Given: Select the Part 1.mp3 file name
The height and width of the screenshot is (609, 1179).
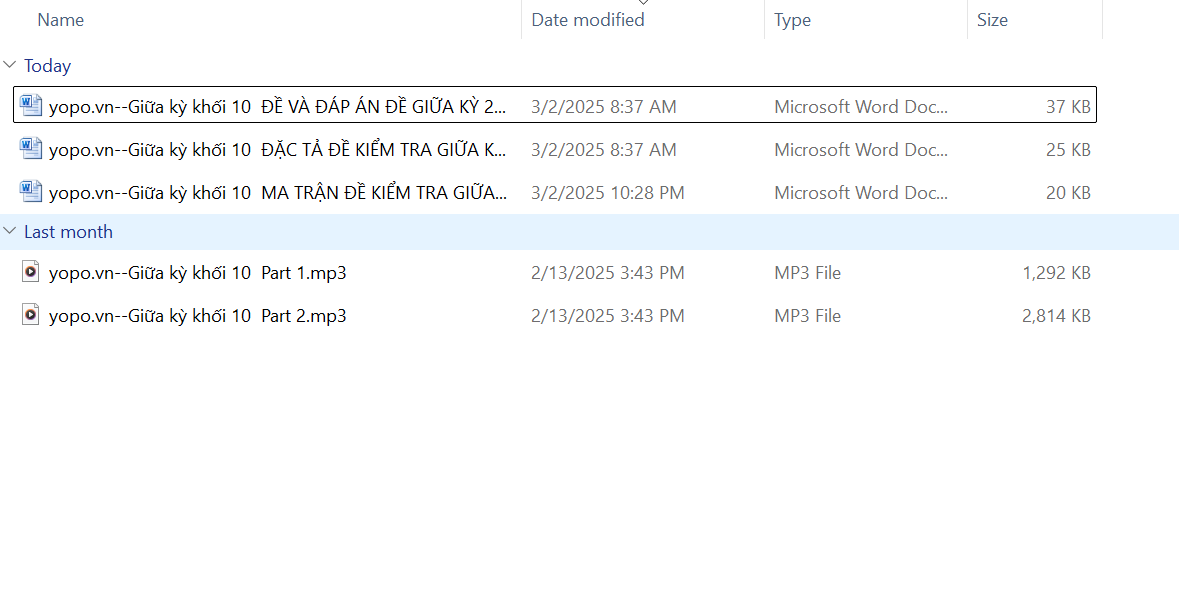Looking at the screenshot, I should [x=198, y=273].
